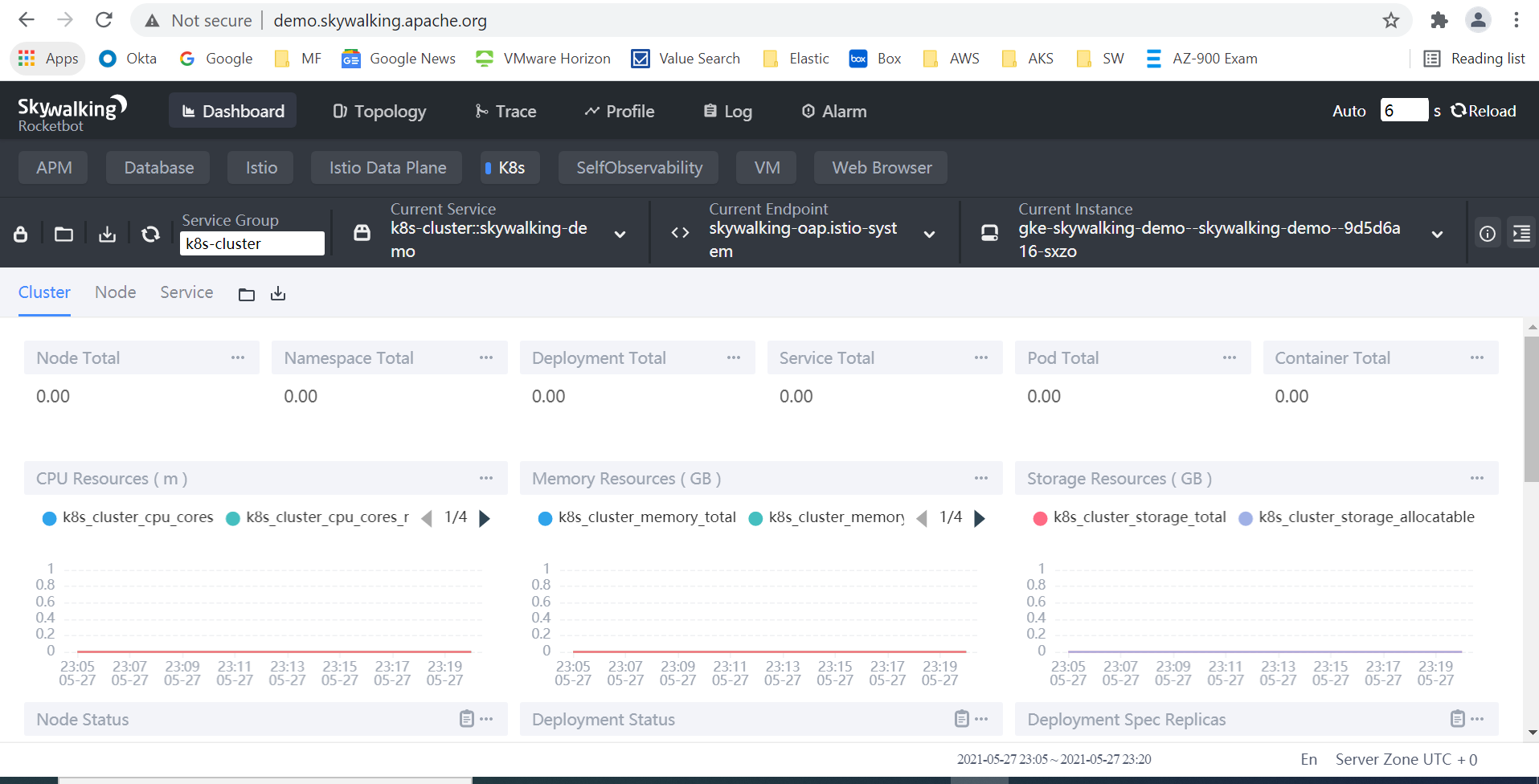The width and height of the screenshot is (1539, 784).
Task: Open the collapsed list panel icon top right
Action: coord(1522,233)
